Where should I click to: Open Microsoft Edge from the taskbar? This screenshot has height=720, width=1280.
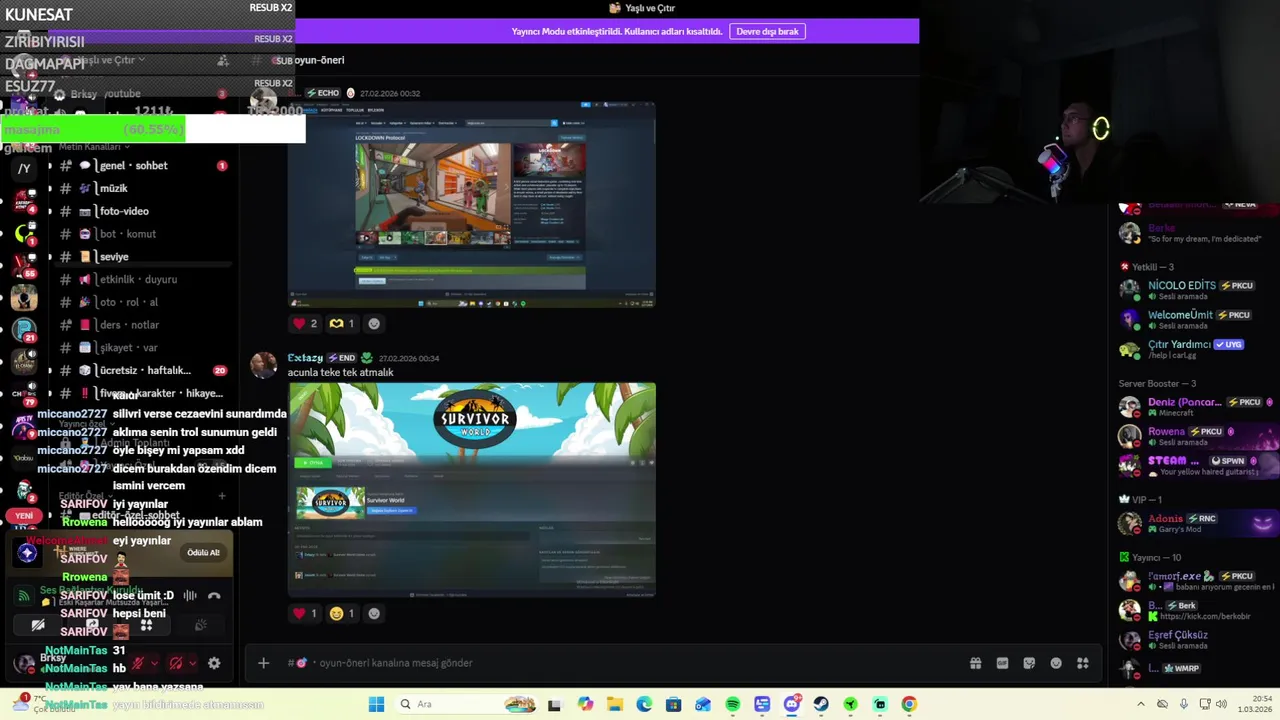tap(644, 704)
